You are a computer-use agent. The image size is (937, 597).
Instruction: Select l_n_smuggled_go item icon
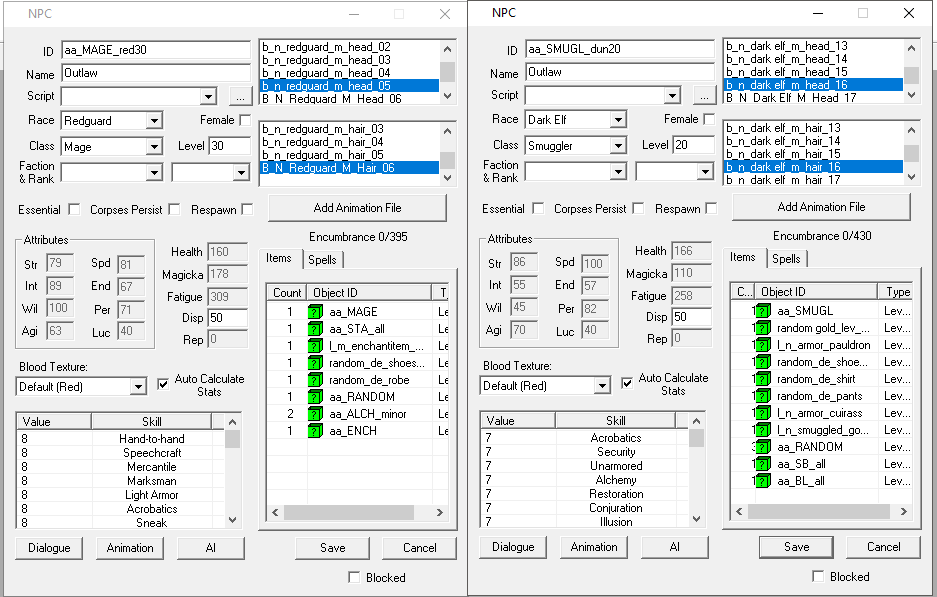(763, 430)
